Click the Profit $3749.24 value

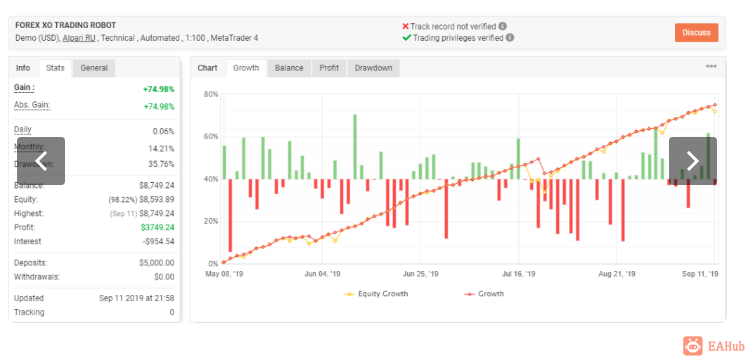pyautogui.click(x=158, y=227)
